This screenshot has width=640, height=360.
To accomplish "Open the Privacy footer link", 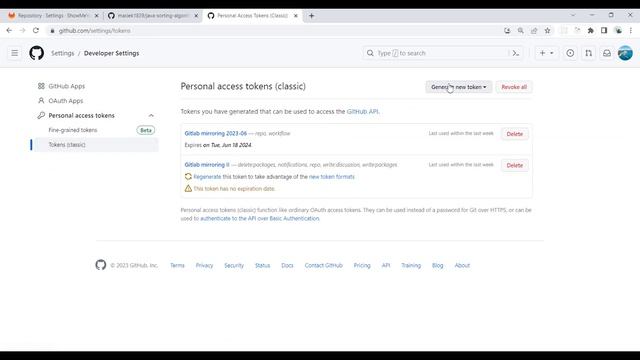I will pos(204,265).
